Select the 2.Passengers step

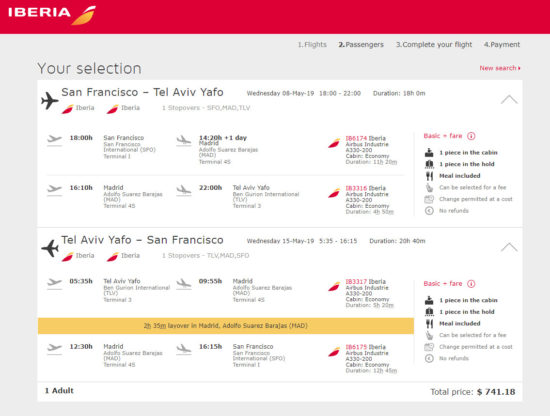coord(361,45)
